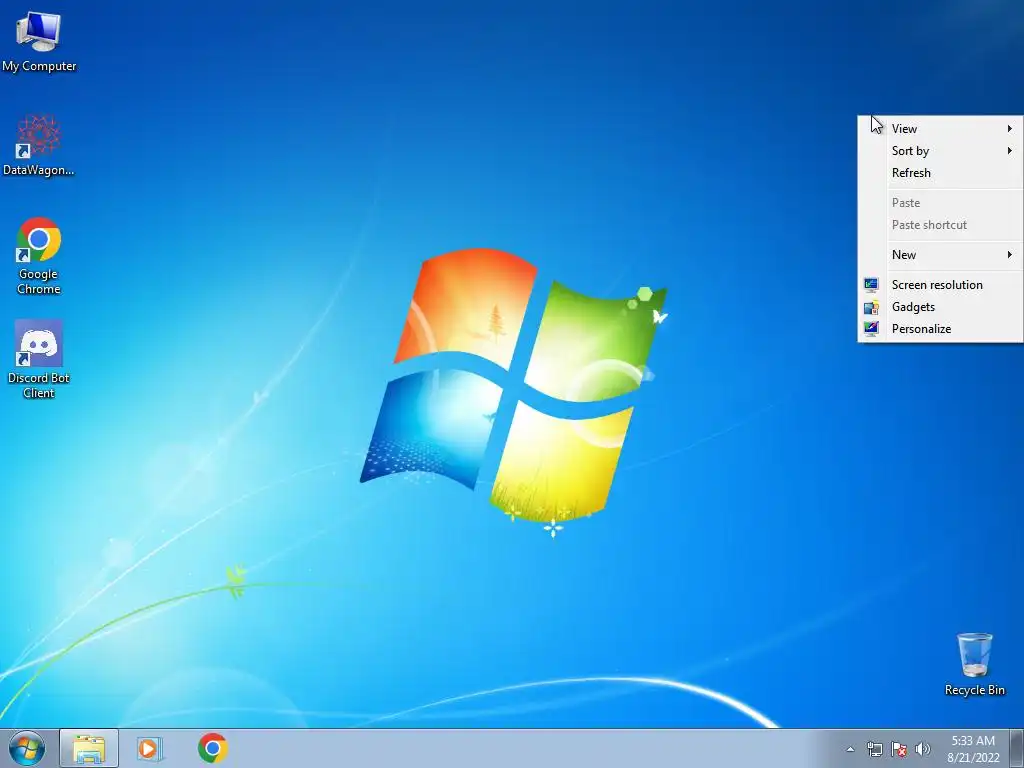
Task: Open the Windows Start menu orb
Action: pos(26,748)
